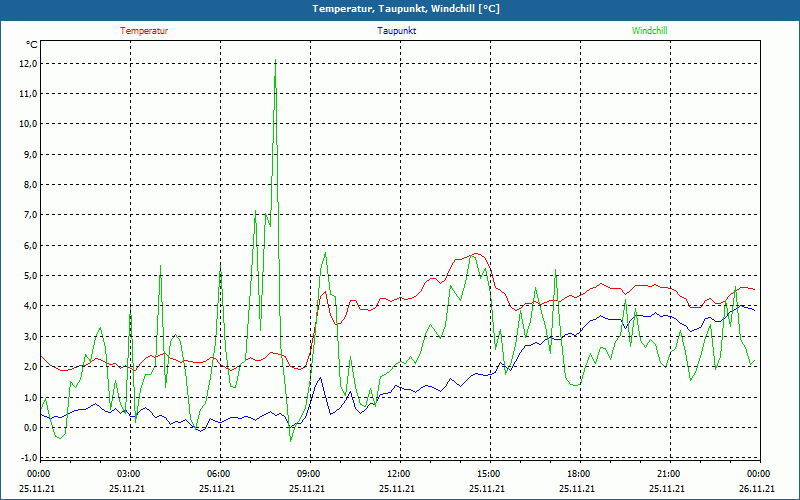
Task: Click the 06:00 time axis label
Action: point(217,474)
